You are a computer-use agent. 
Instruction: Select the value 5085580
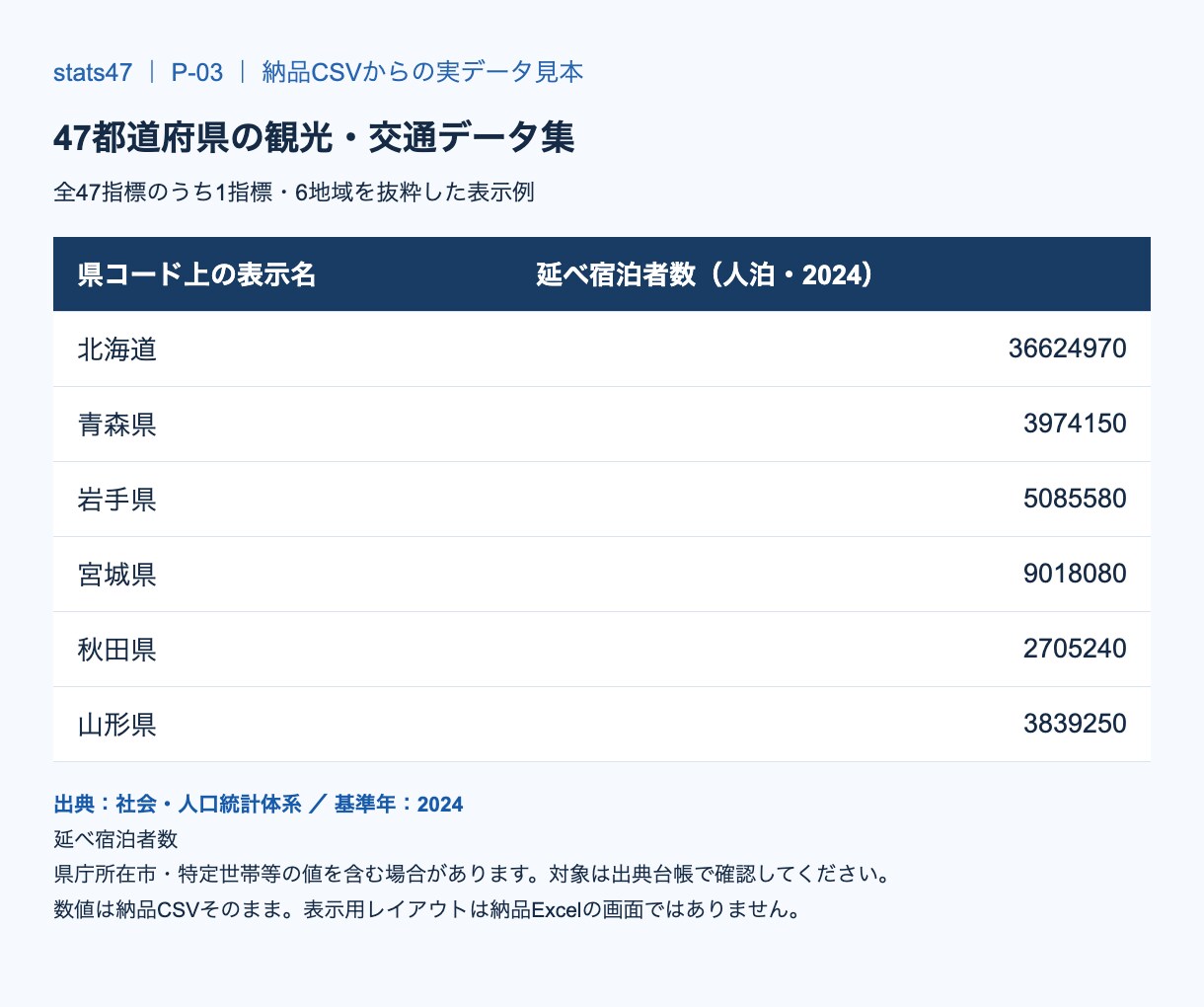(1075, 499)
